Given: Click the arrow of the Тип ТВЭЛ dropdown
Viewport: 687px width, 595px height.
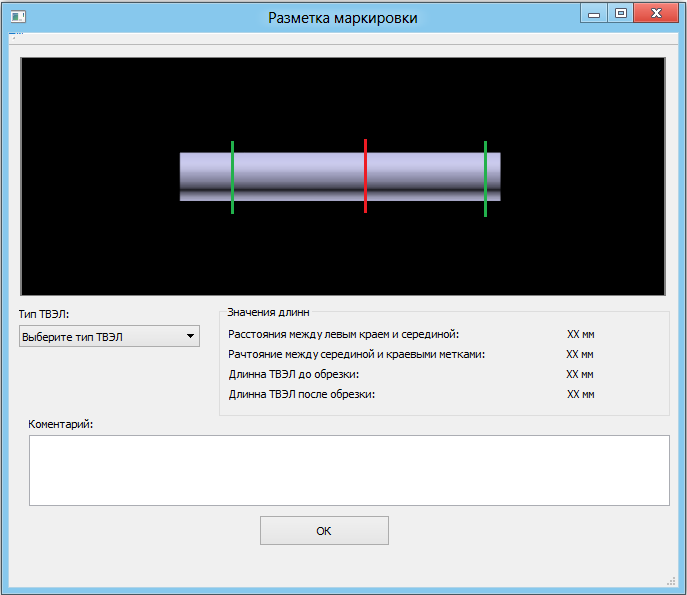Looking at the screenshot, I should (x=190, y=337).
